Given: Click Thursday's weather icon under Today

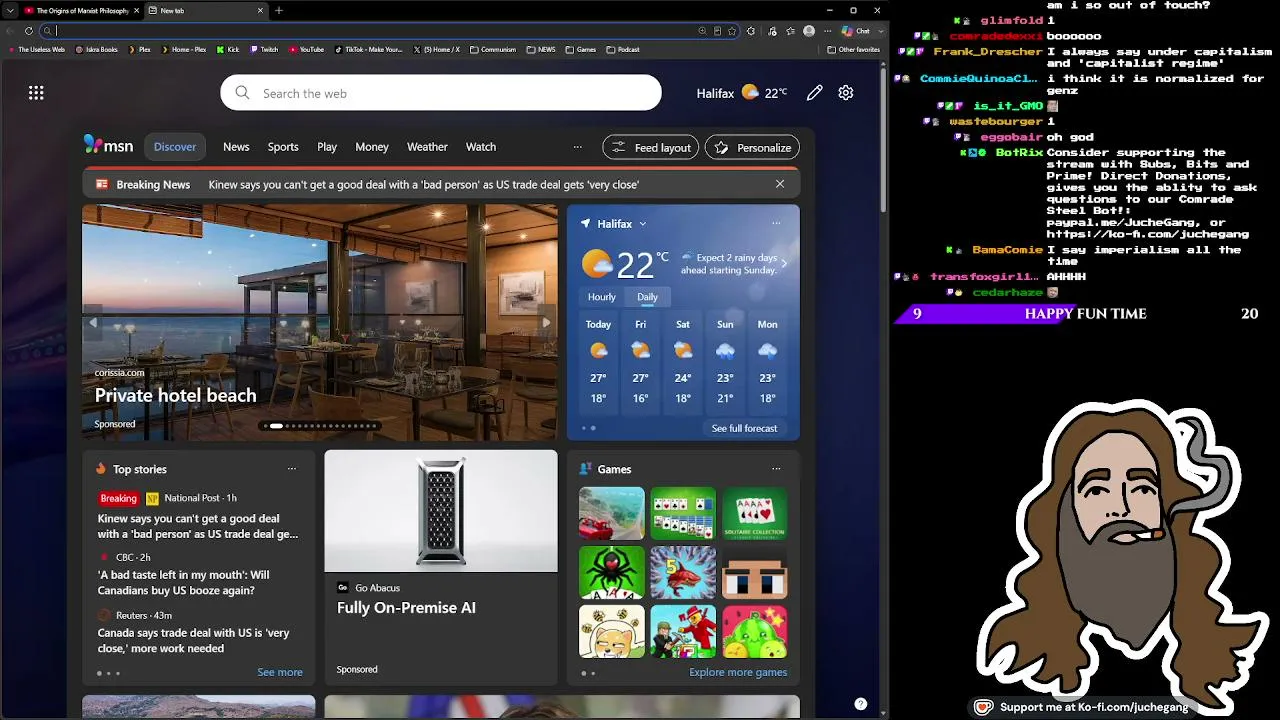Looking at the screenshot, I should 598,350.
